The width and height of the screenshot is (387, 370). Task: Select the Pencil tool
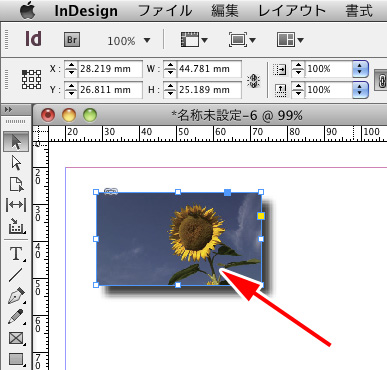(x=16, y=317)
